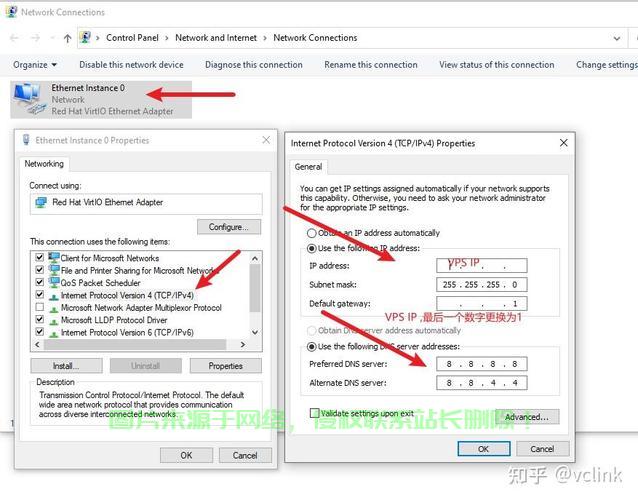Go forward with the right arrow
Screen dimensions: 638x500
(36, 38)
